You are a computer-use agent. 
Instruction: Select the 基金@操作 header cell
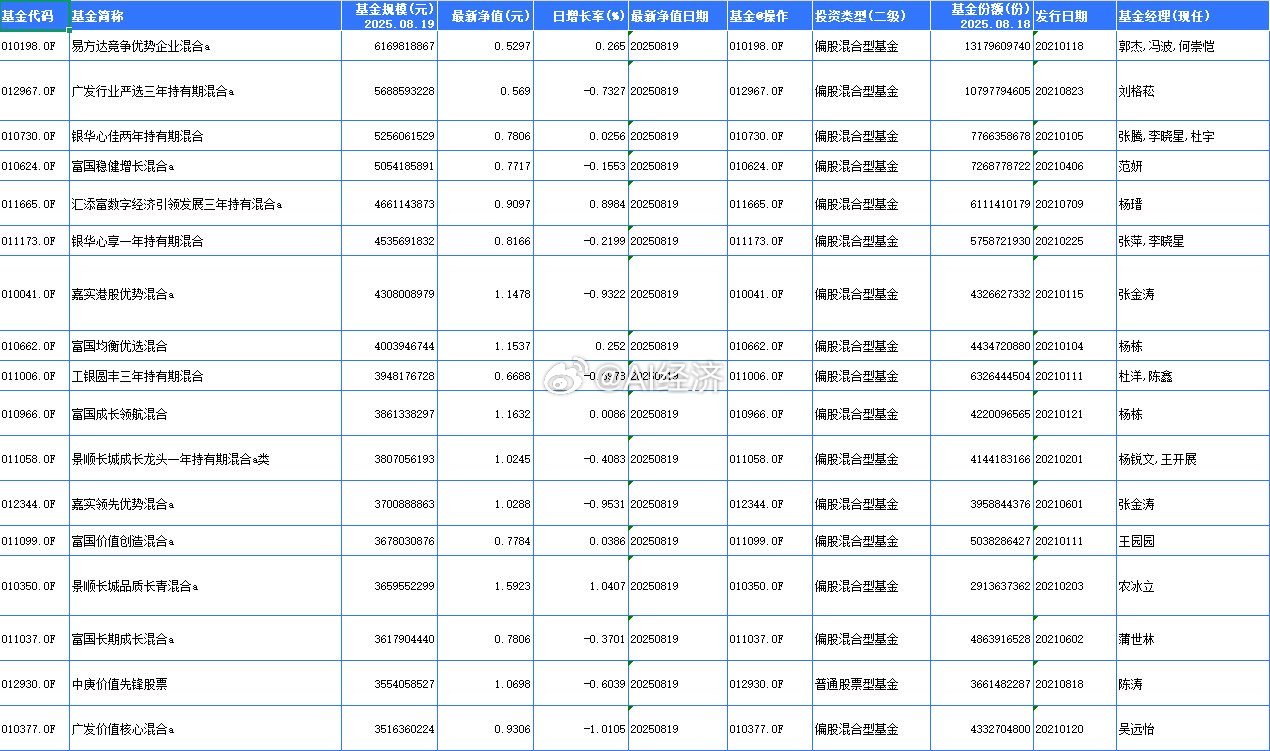point(768,16)
